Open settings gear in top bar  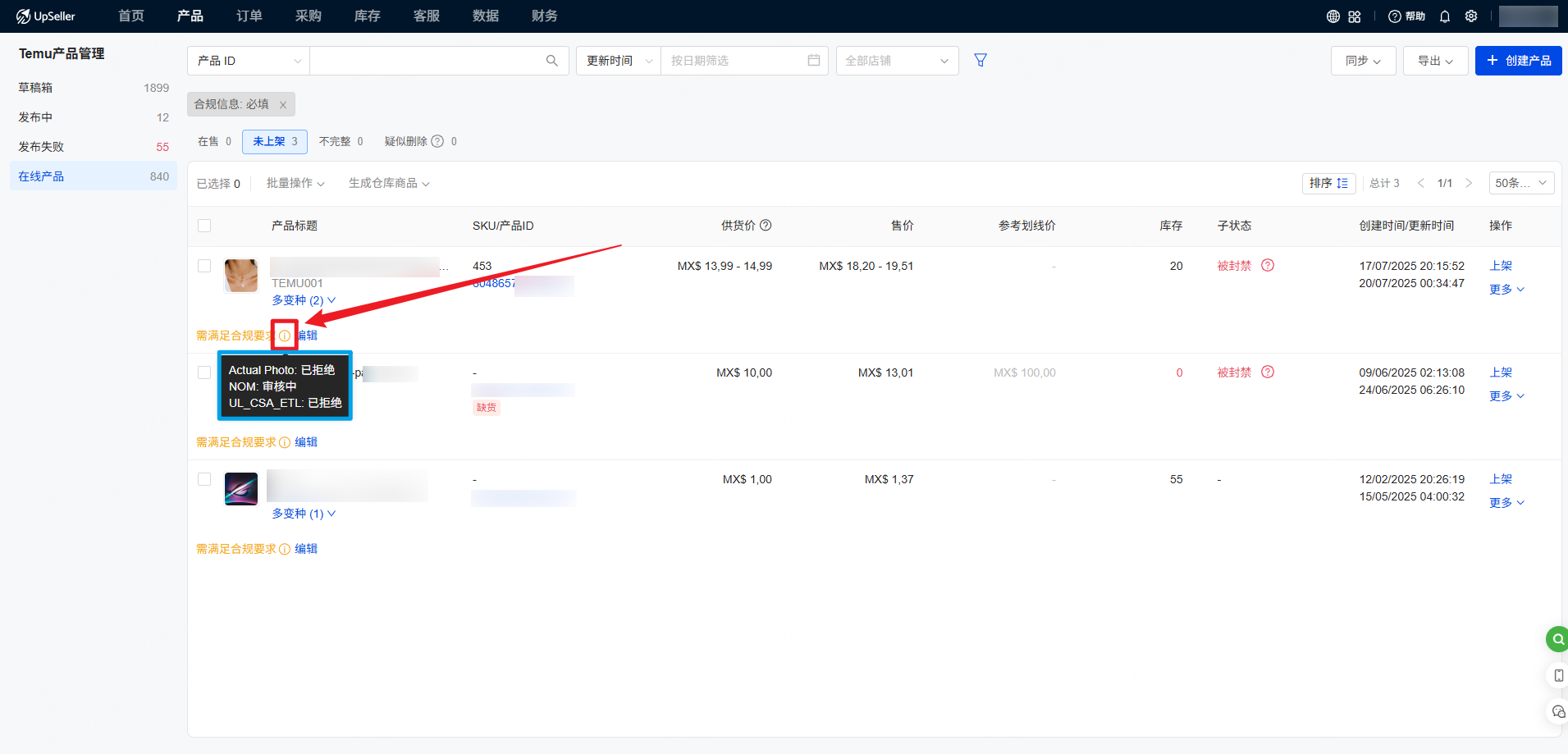coord(1471,16)
